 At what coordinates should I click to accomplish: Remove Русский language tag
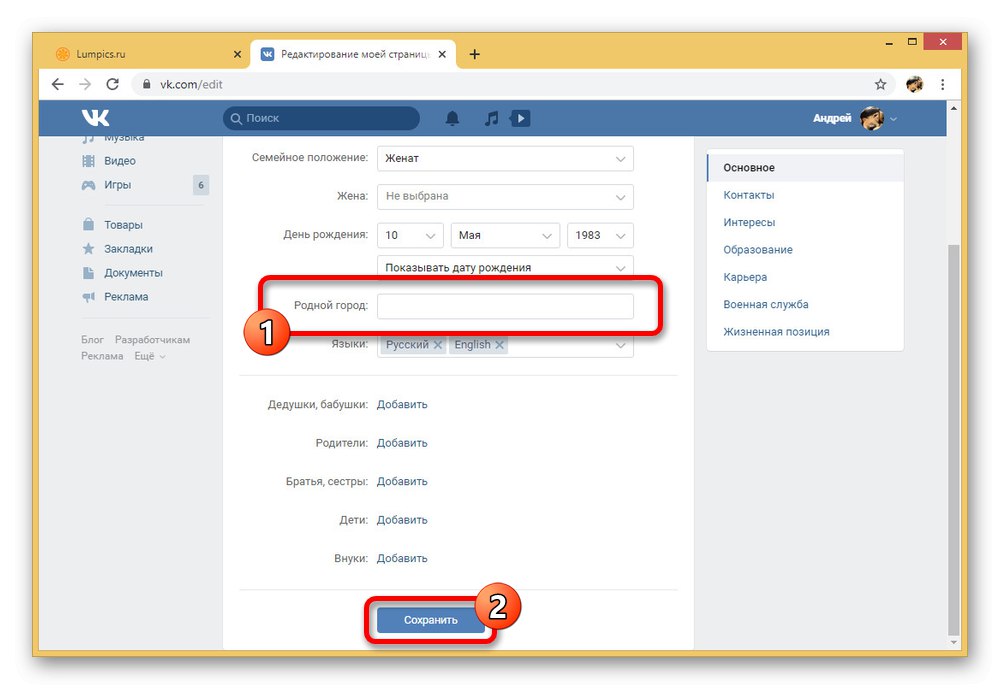[x=438, y=344]
